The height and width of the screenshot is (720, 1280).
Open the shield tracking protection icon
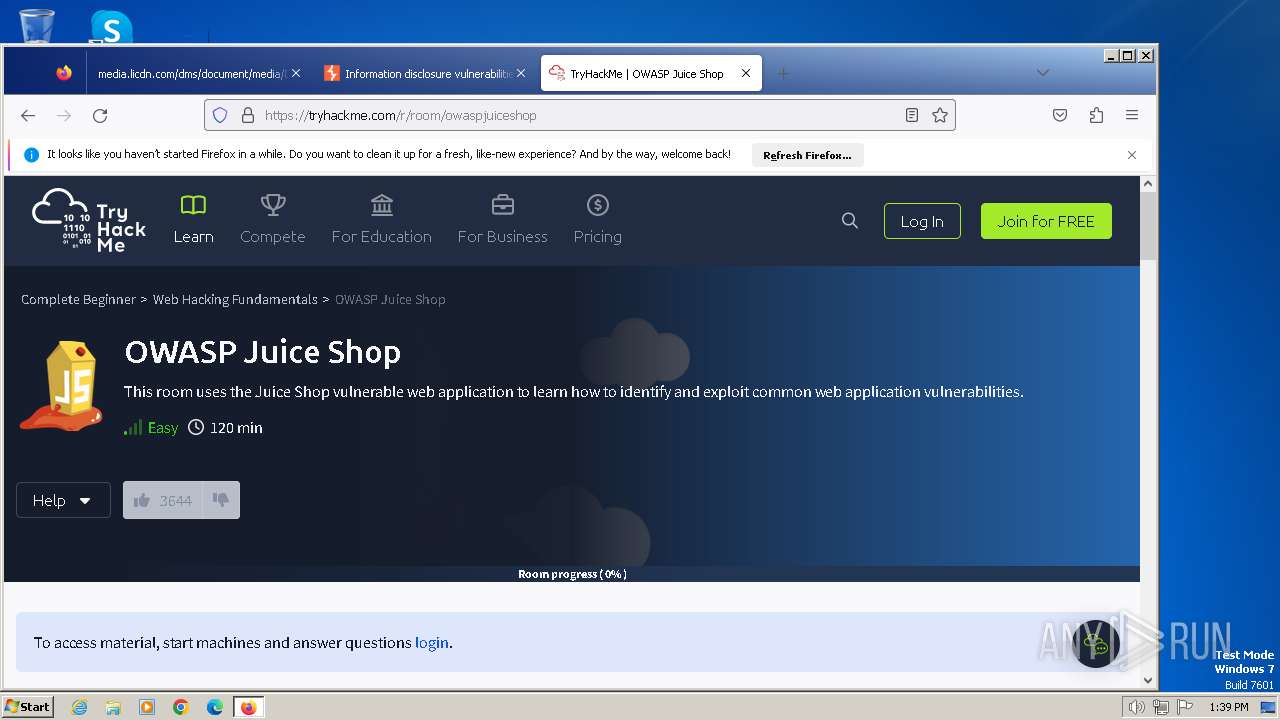coord(220,115)
